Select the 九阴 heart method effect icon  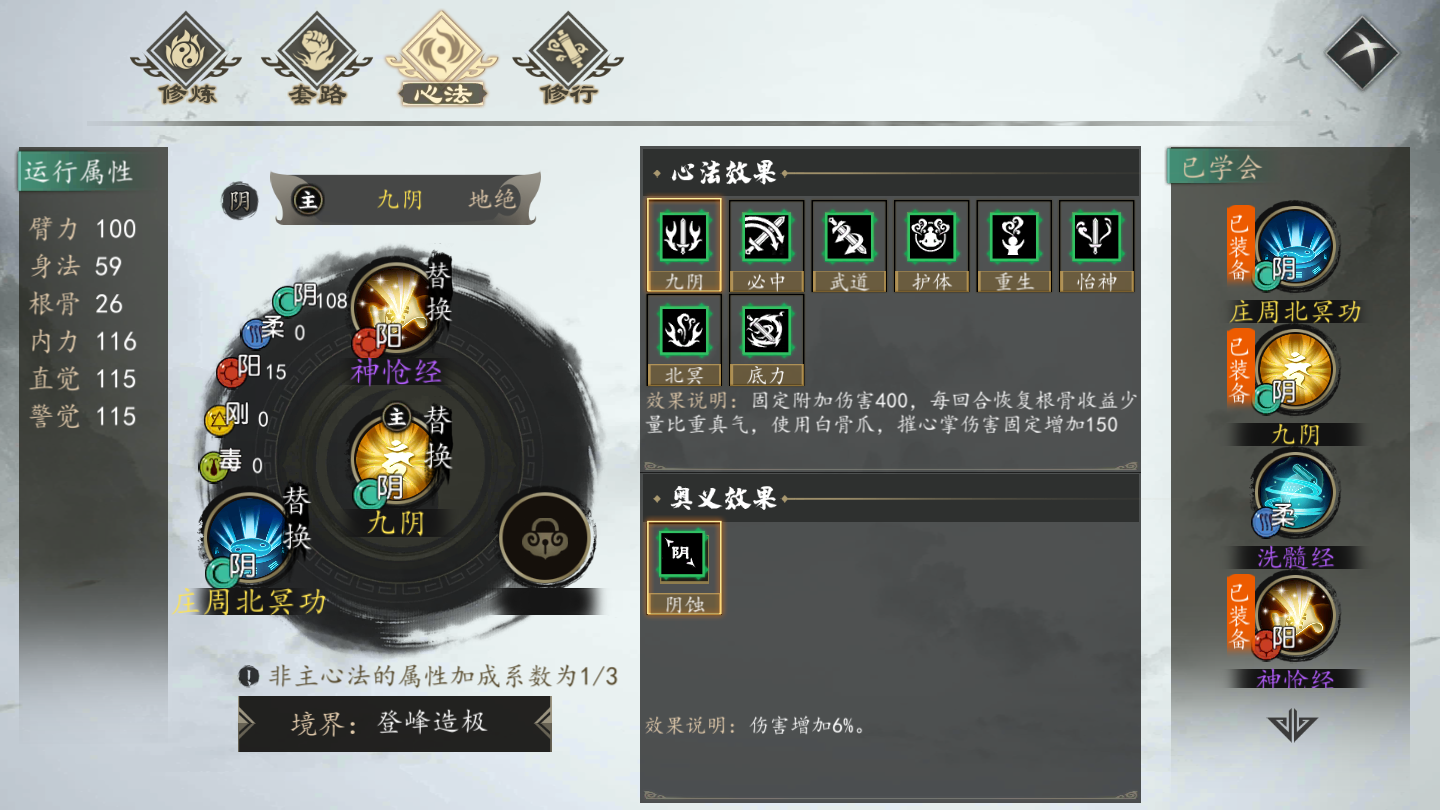coord(684,245)
